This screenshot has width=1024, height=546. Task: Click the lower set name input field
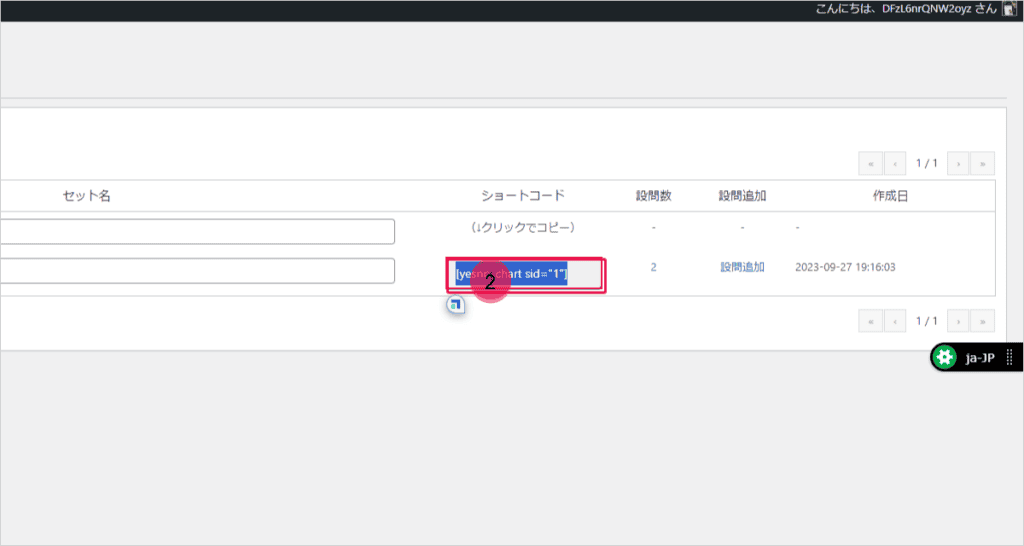[x=197, y=271]
